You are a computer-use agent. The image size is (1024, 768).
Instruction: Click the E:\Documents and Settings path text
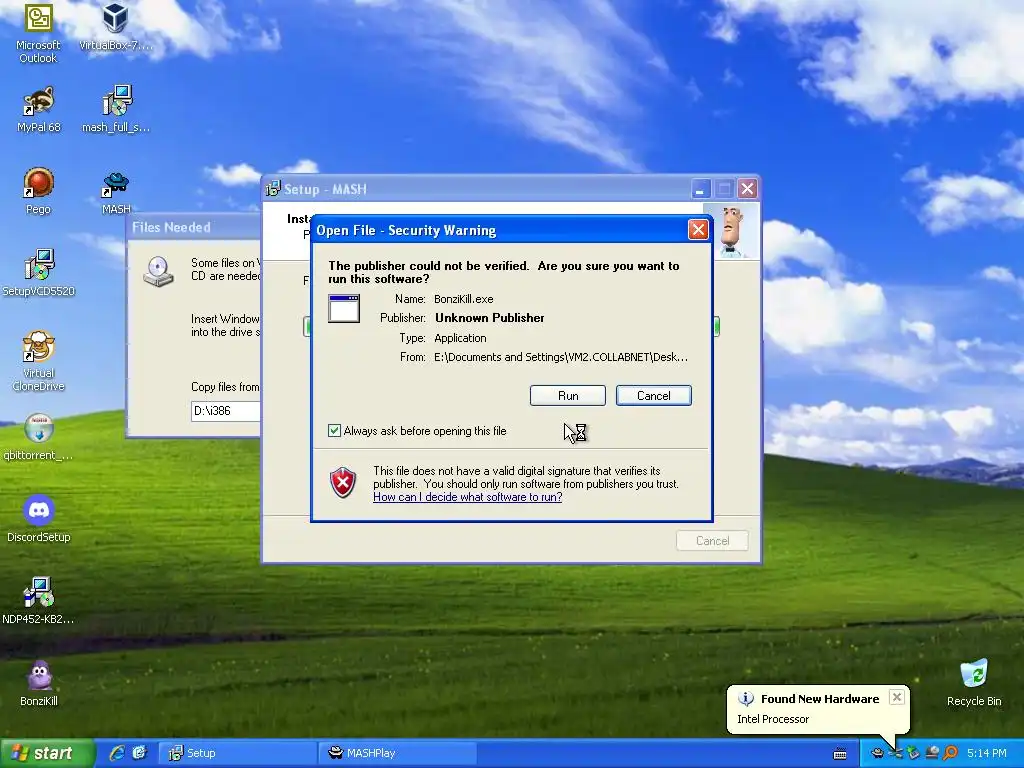coord(561,357)
